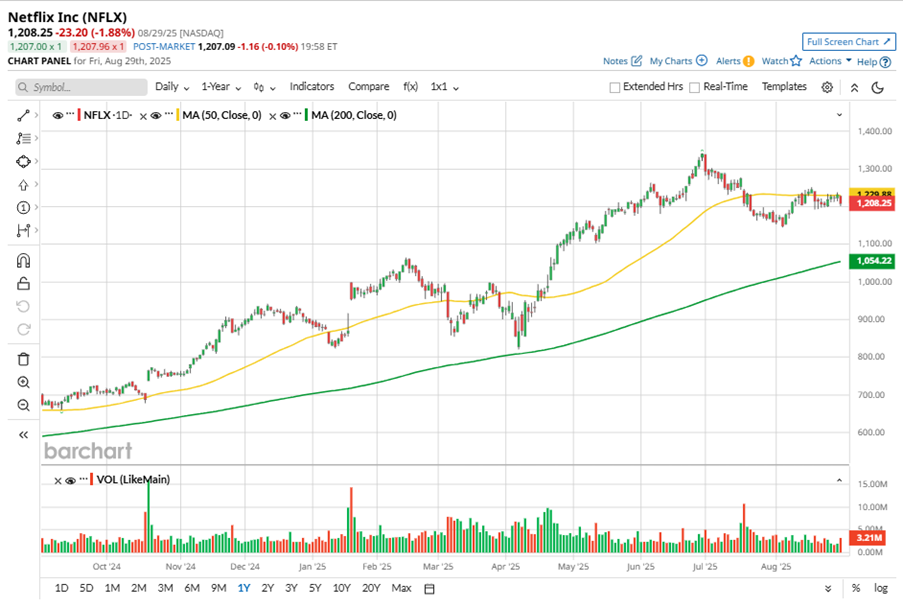903x607 pixels.
Task: Choose the arrow marker tool
Action: click(x=23, y=185)
